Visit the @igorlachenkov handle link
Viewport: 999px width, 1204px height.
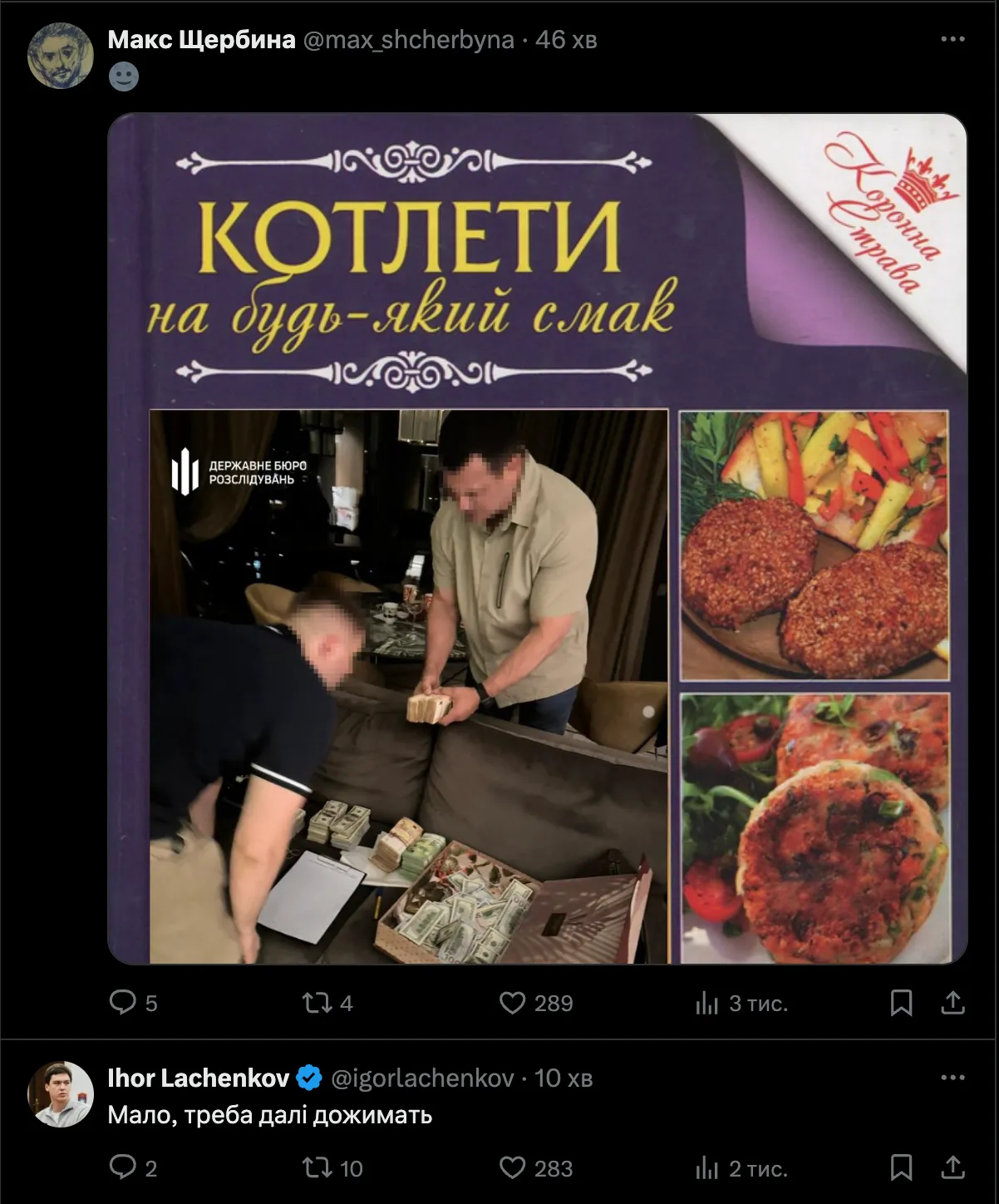tap(422, 1078)
